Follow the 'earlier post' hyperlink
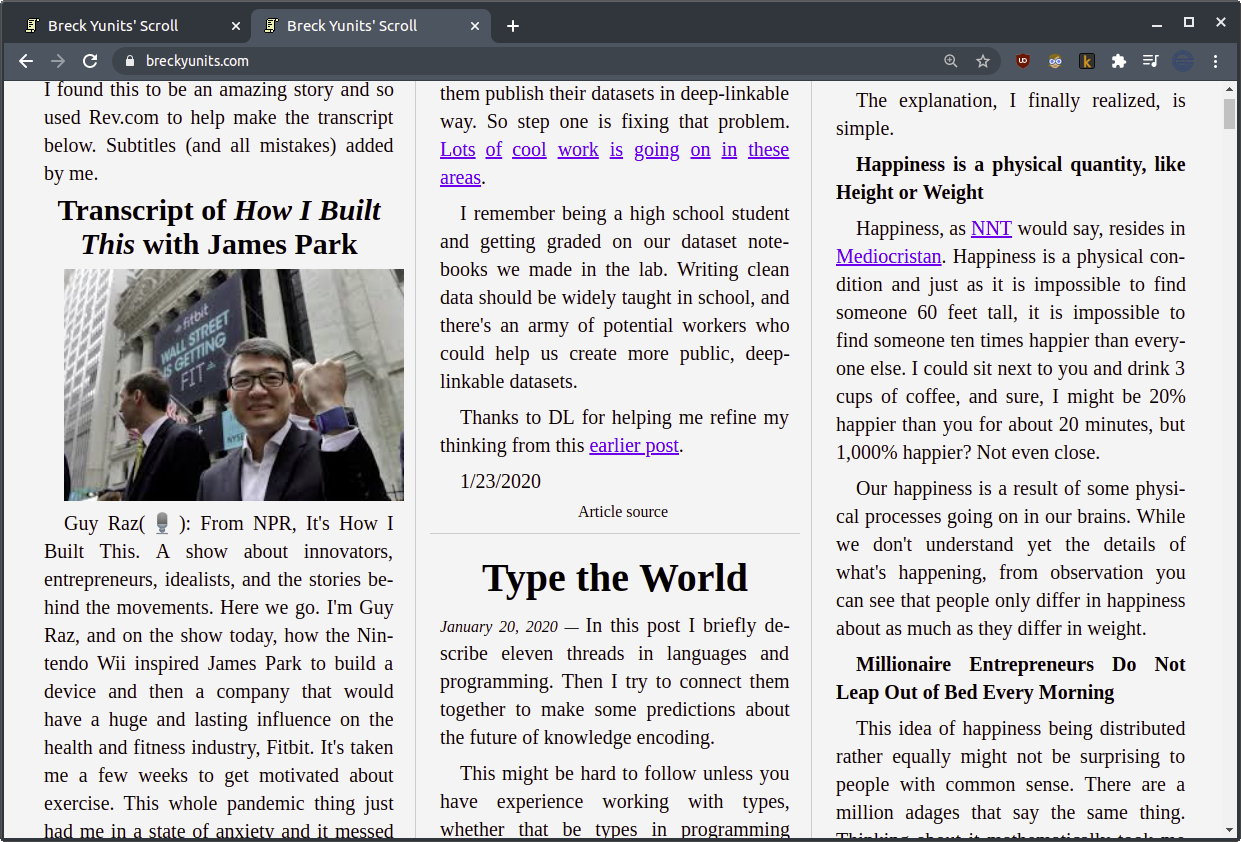Image resolution: width=1241 pixels, height=842 pixels. [x=633, y=445]
